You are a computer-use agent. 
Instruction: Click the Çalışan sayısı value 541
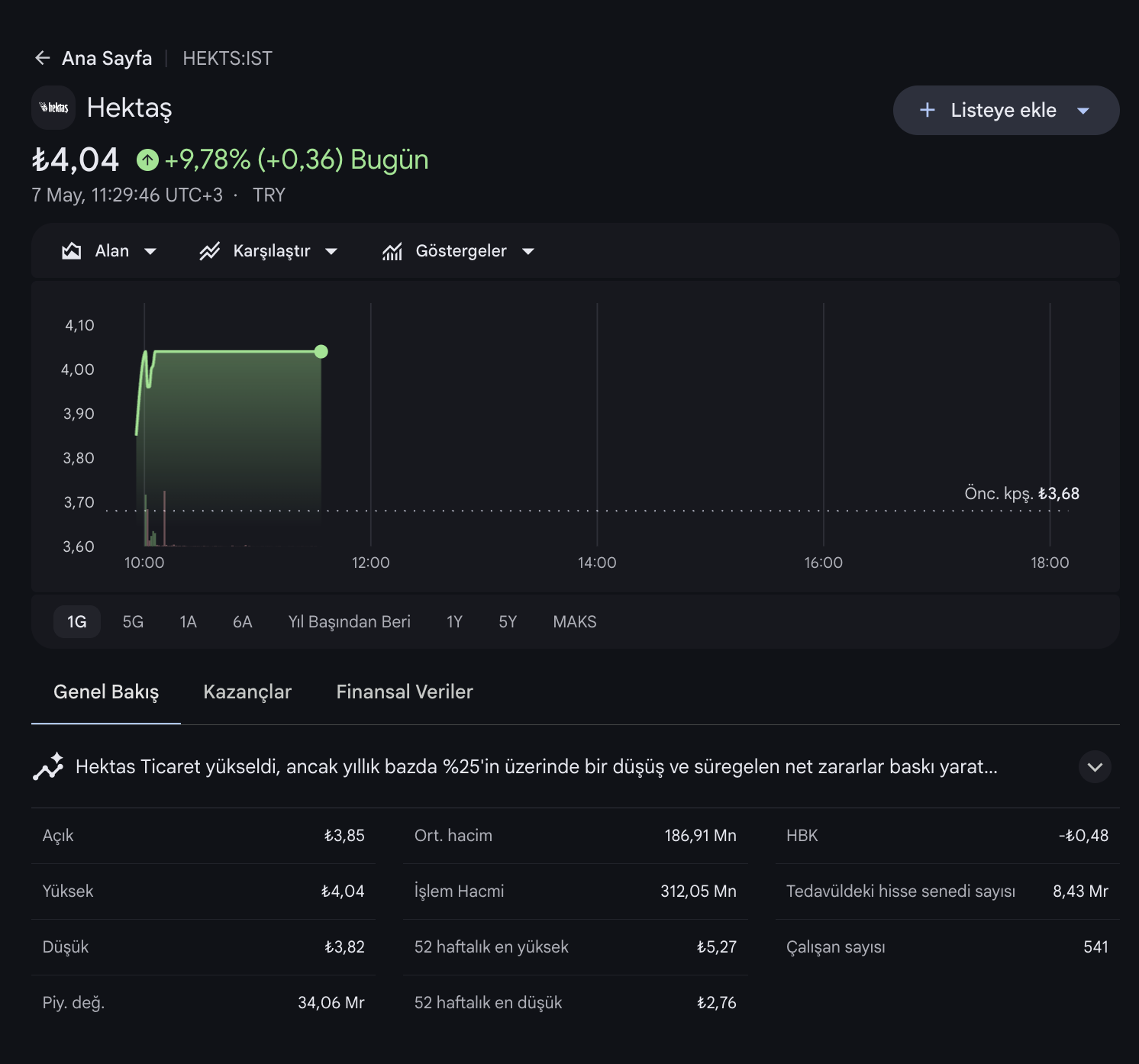(x=1096, y=947)
